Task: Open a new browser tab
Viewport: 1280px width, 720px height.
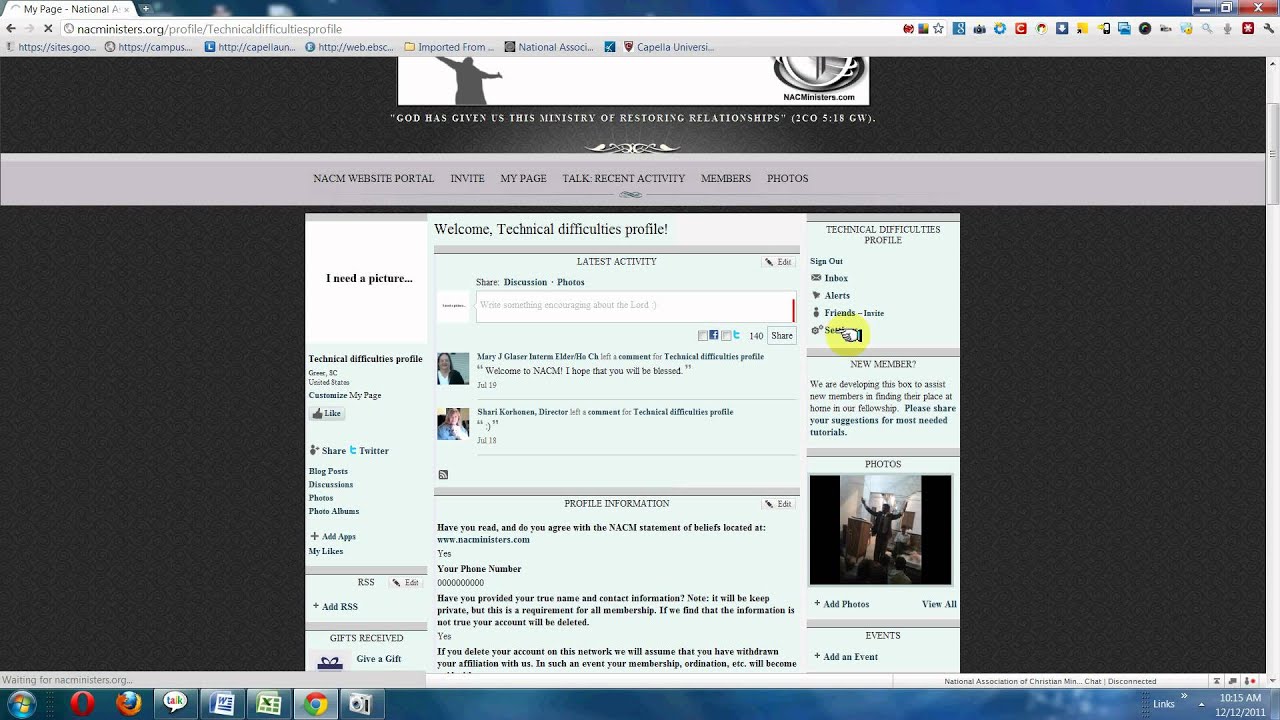Action: pos(146,8)
